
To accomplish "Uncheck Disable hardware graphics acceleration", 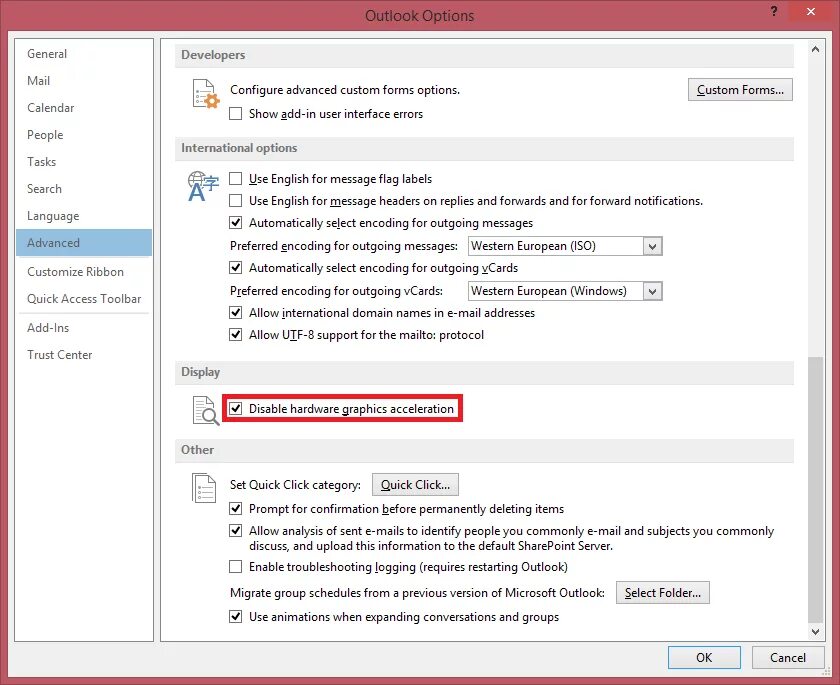I will click(235, 409).
